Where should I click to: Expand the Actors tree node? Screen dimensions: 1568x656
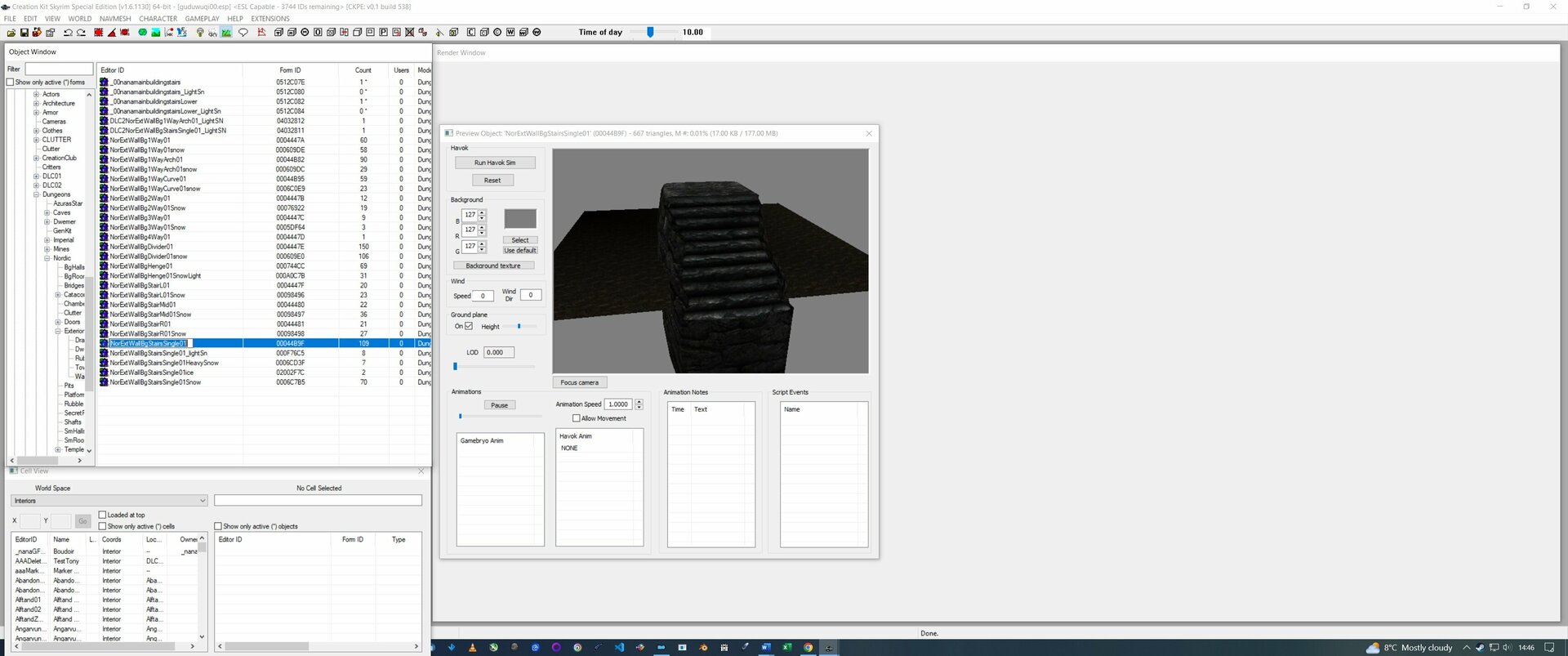click(x=36, y=94)
